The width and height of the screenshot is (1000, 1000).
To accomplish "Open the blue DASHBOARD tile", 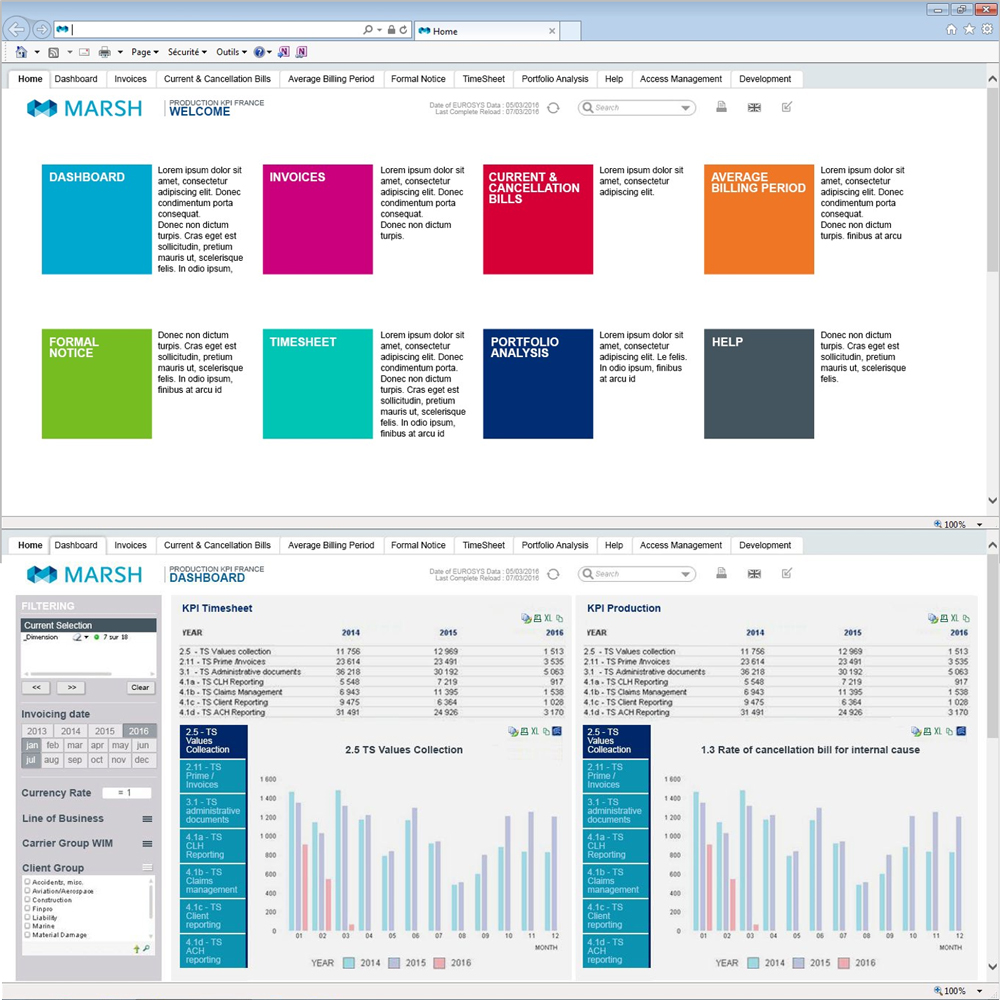I will tap(97, 219).
